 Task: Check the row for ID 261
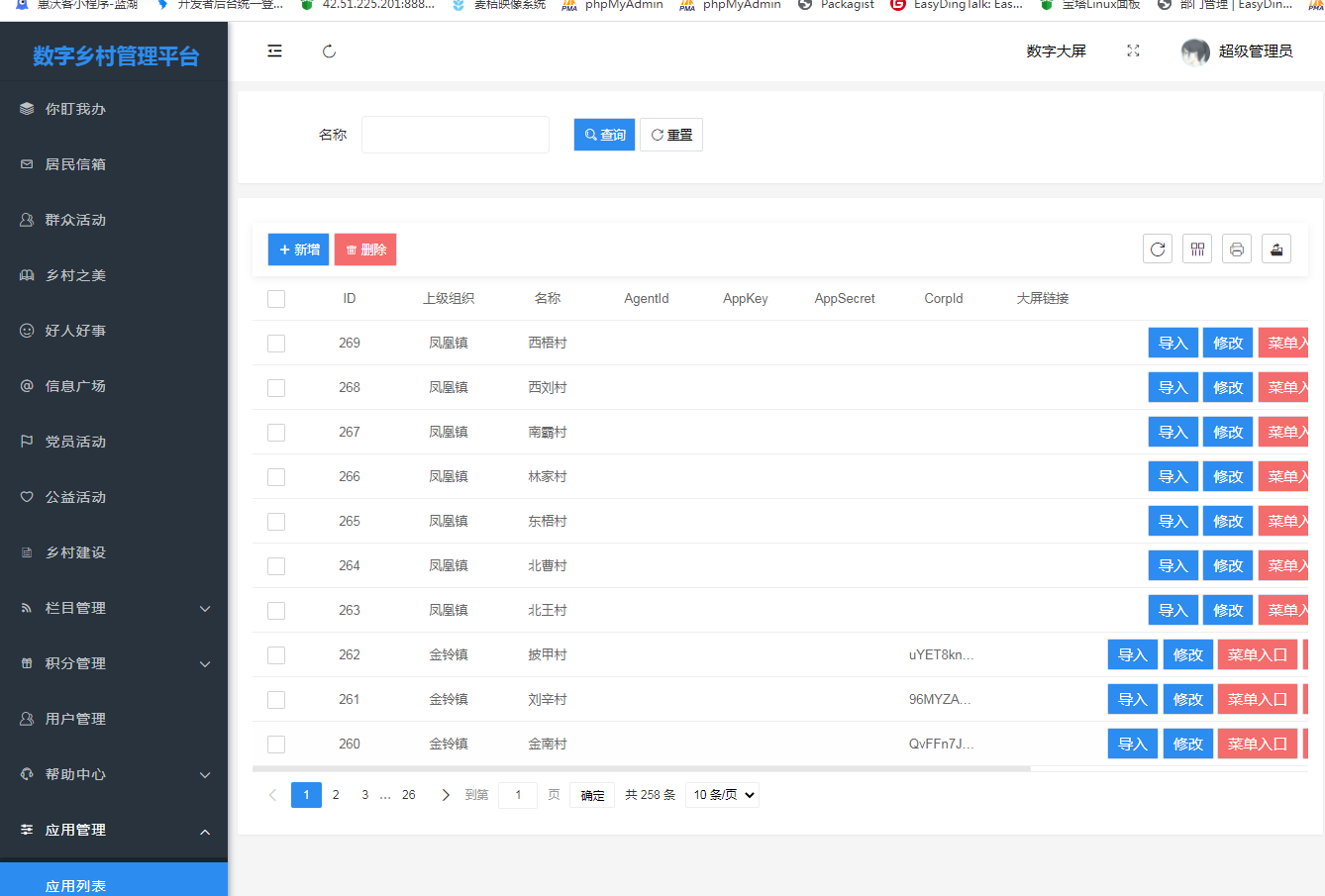pos(276,700)
